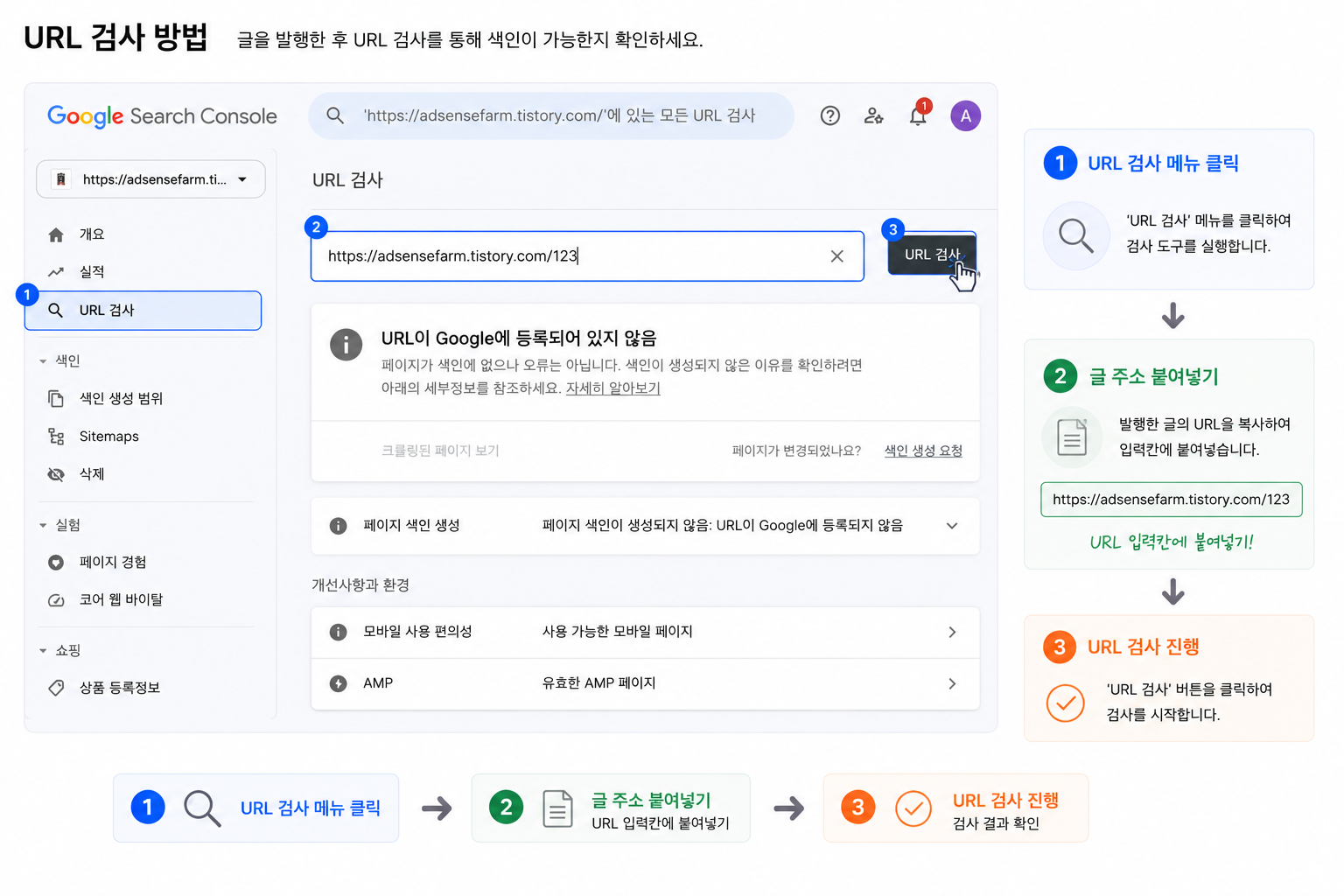1344x896 pixels.
Task: Collapse the 쇼핑 sidebar section
Action: (43, 651)
